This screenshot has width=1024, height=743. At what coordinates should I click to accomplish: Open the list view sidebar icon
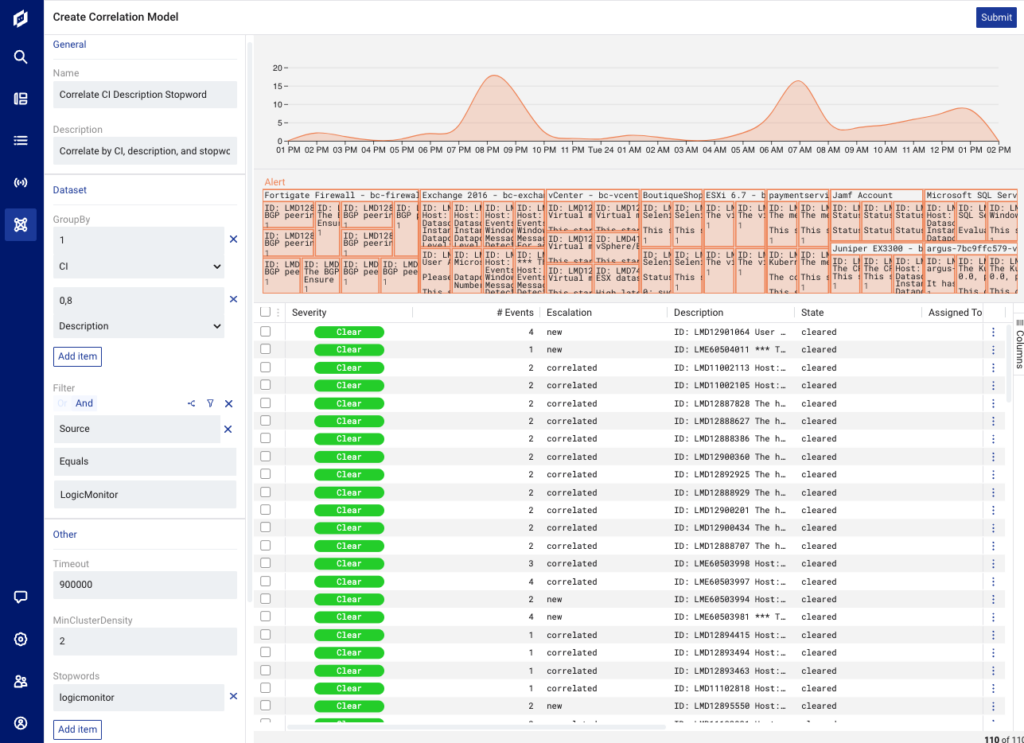[x=21, y=140]
